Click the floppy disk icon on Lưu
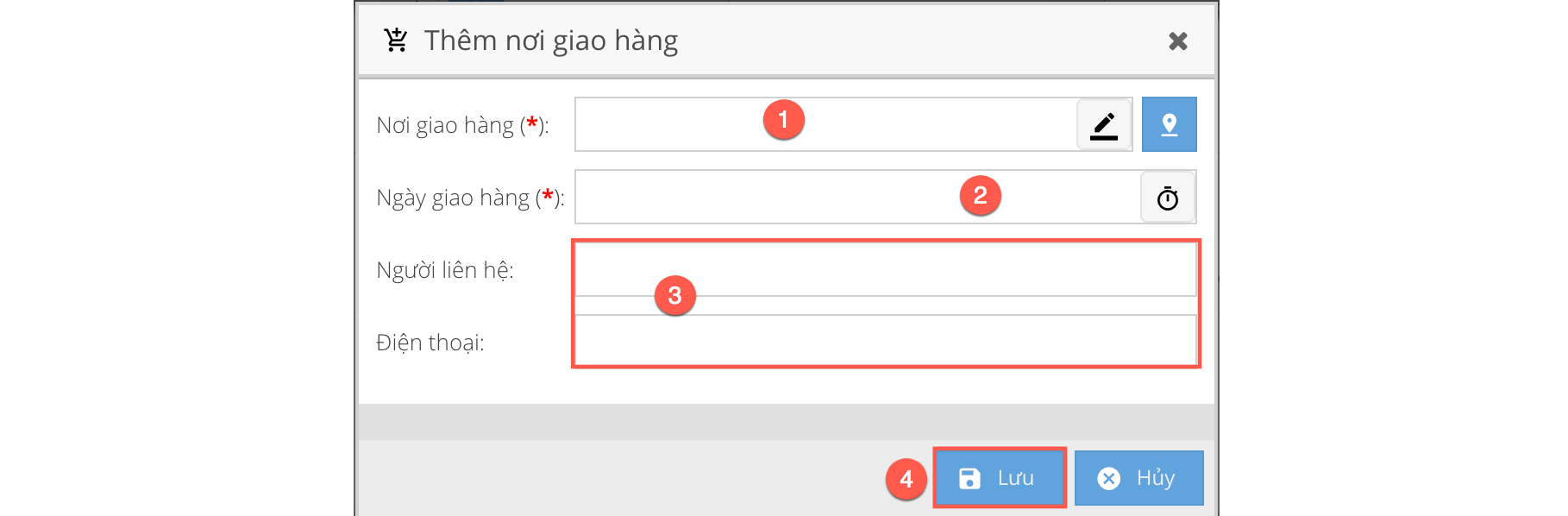Viewport: 1568px width, 516px height. click(969, 478)
